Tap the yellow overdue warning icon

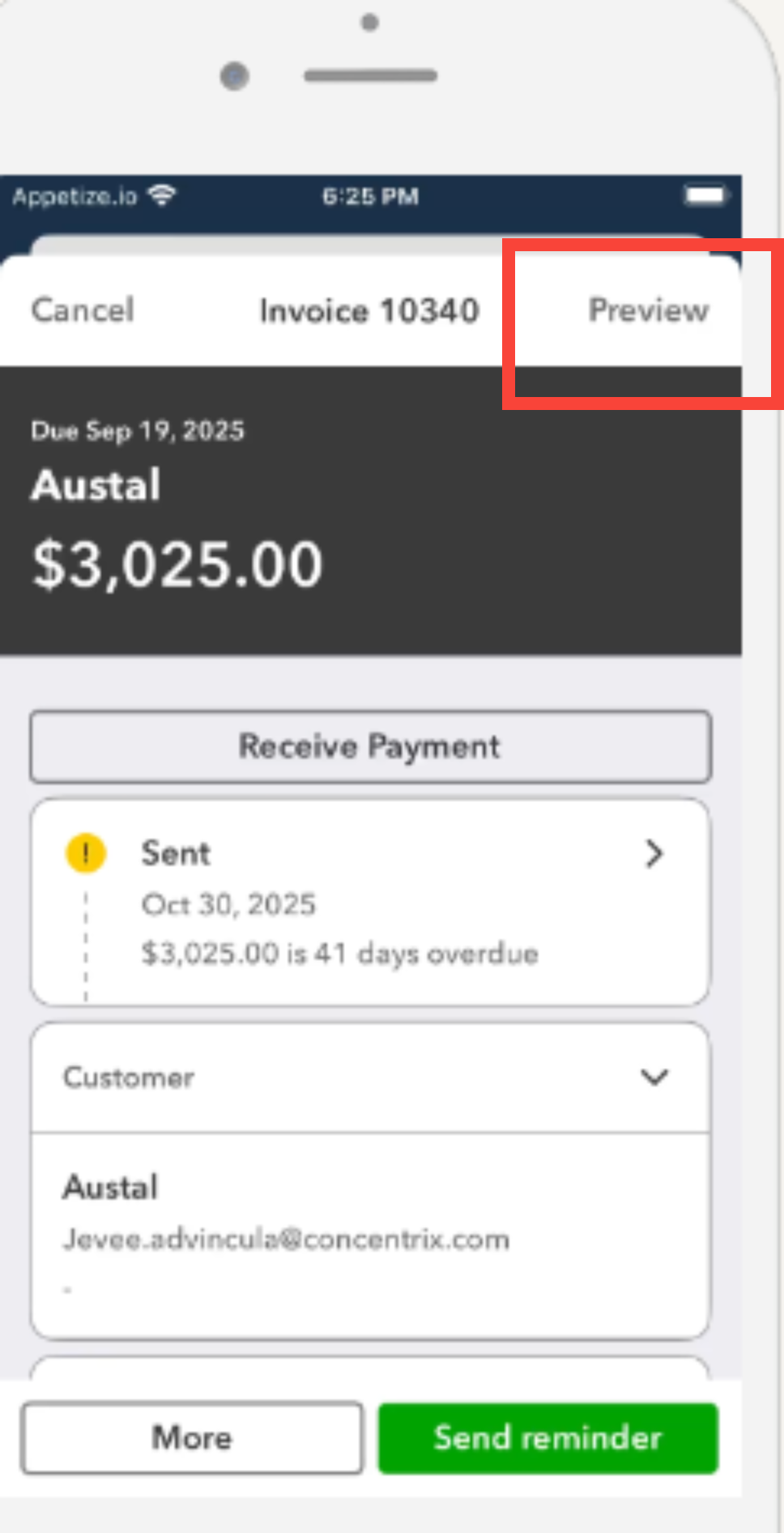point(85,853)
